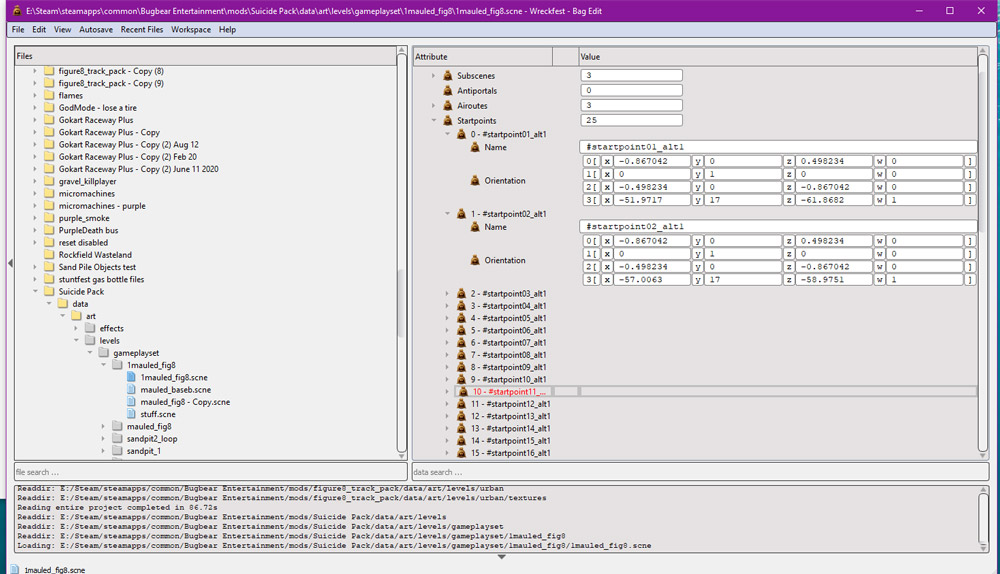
Task: Click the flames folder icon
Action: coord(49,95)
